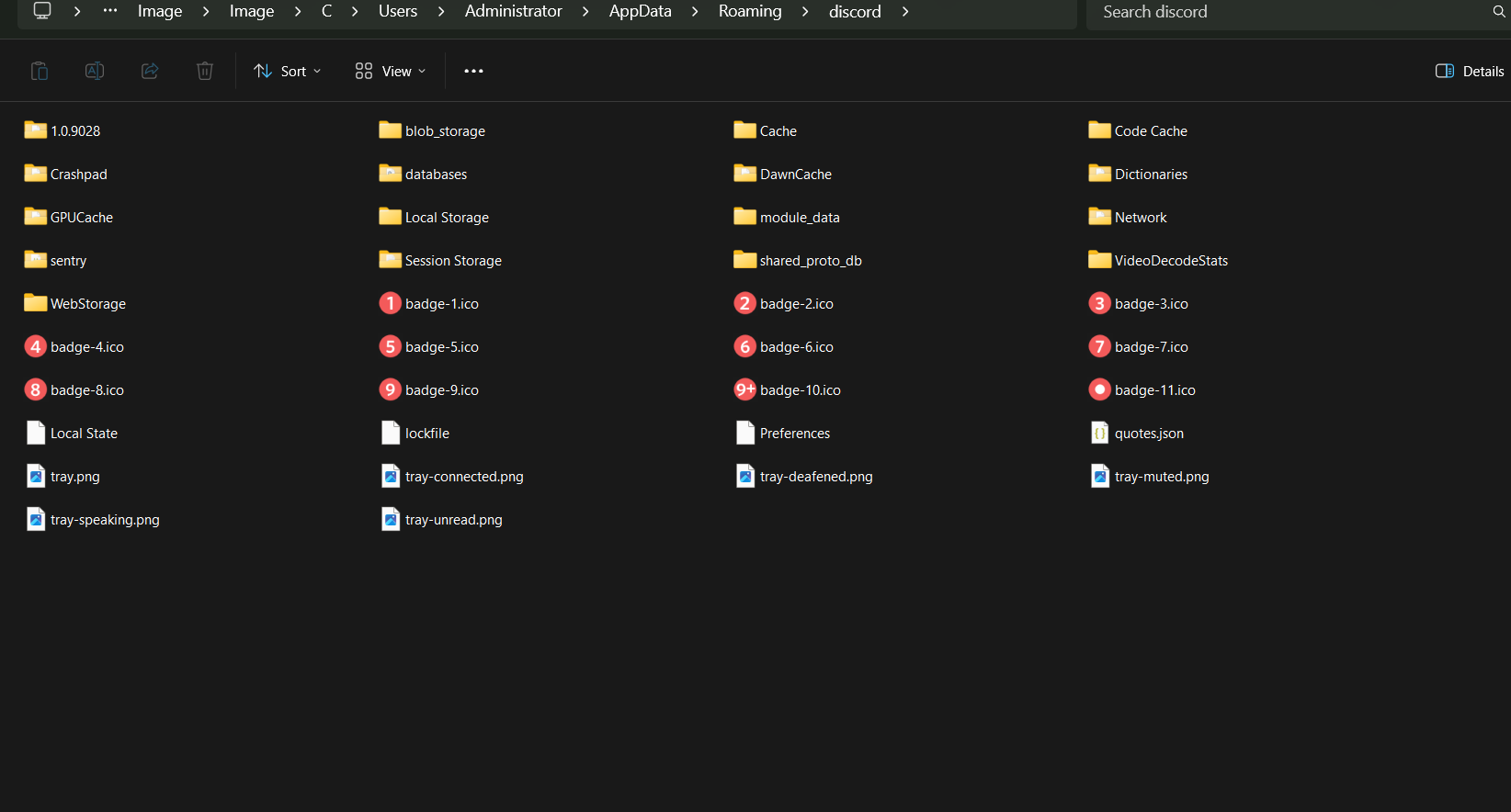
Task: Open the See more options menu
Action: (473, 71)
